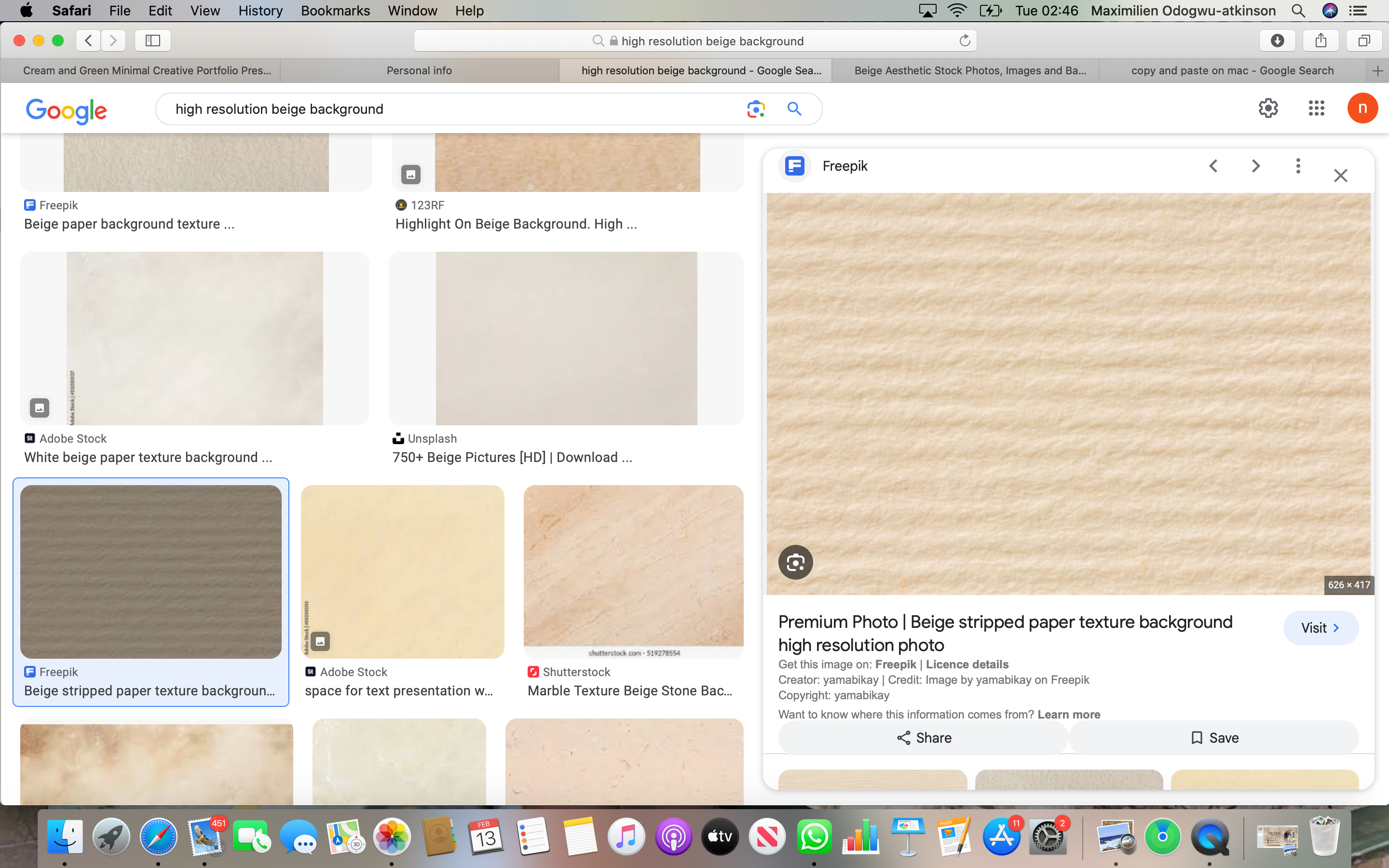The image size is (1389, 868).
Task: Open the Licence details link
Action: point(967,664)
